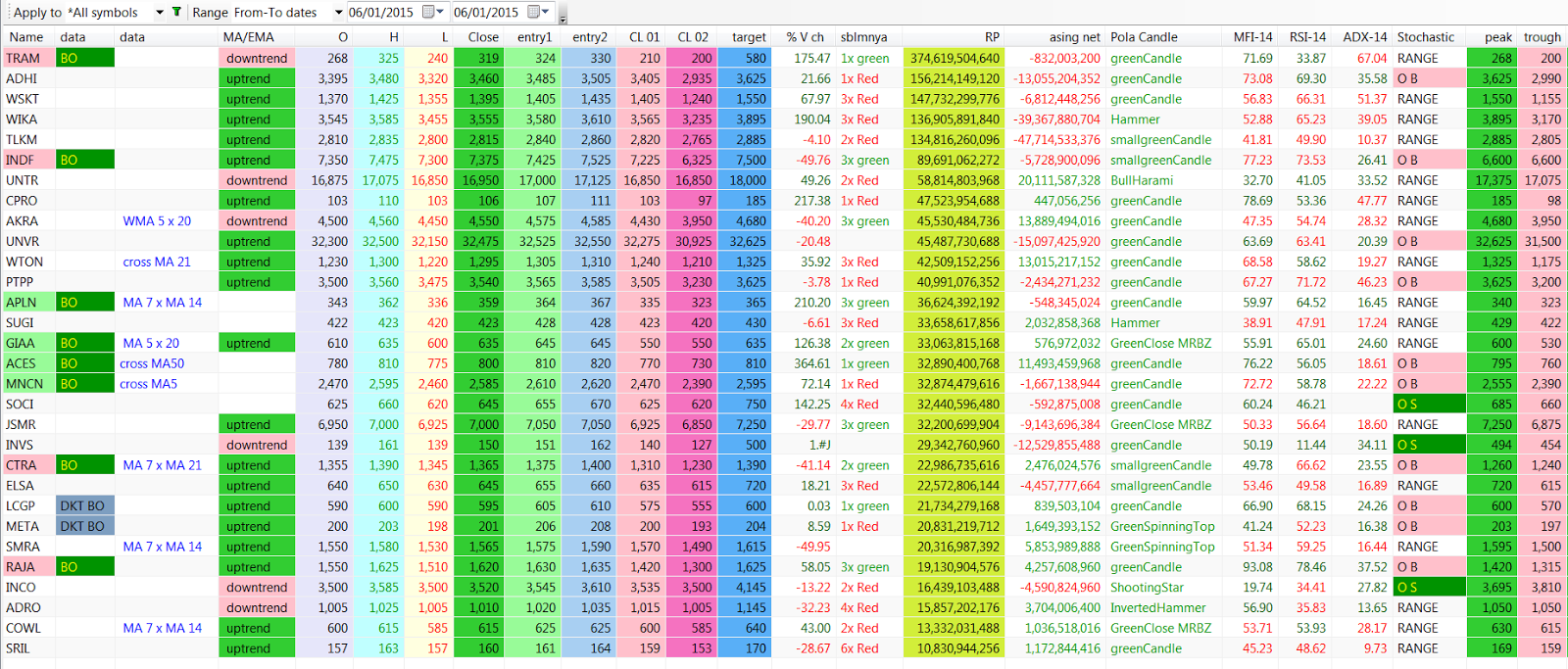
Task: Click the green filter funnel icon
Action: pos(176,12)
